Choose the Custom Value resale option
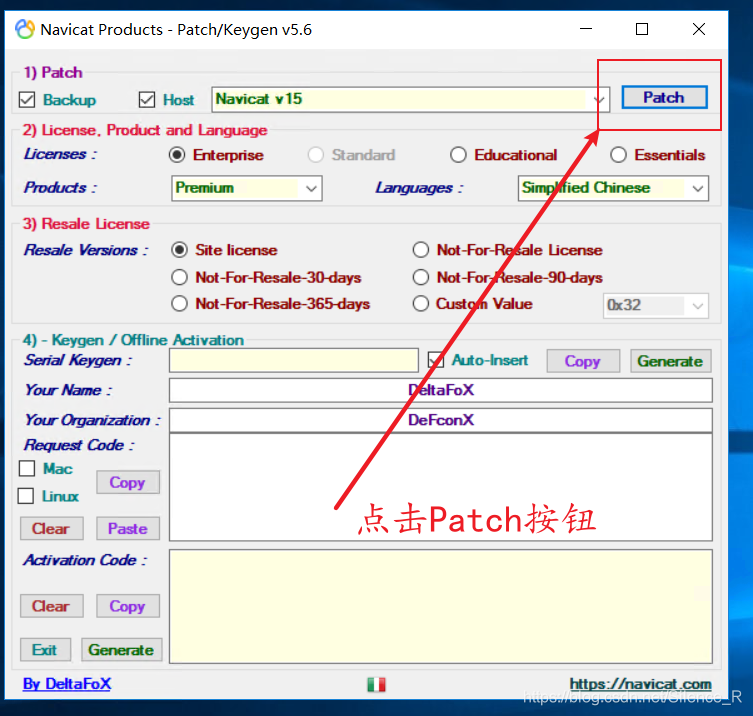Image resolution: width=753 pixels, height=716 pixels. pyautogui.click(x=421, y=304)
